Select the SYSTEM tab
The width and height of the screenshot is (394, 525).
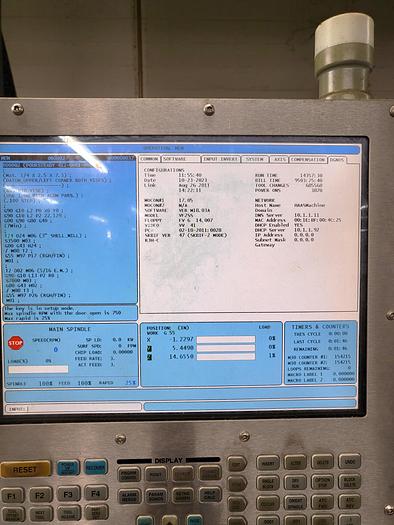255,159
